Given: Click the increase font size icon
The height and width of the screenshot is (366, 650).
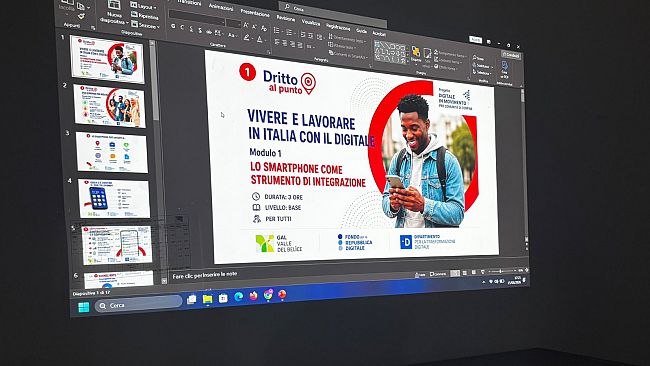Looking at the screenshot, I should click(246, 25).
